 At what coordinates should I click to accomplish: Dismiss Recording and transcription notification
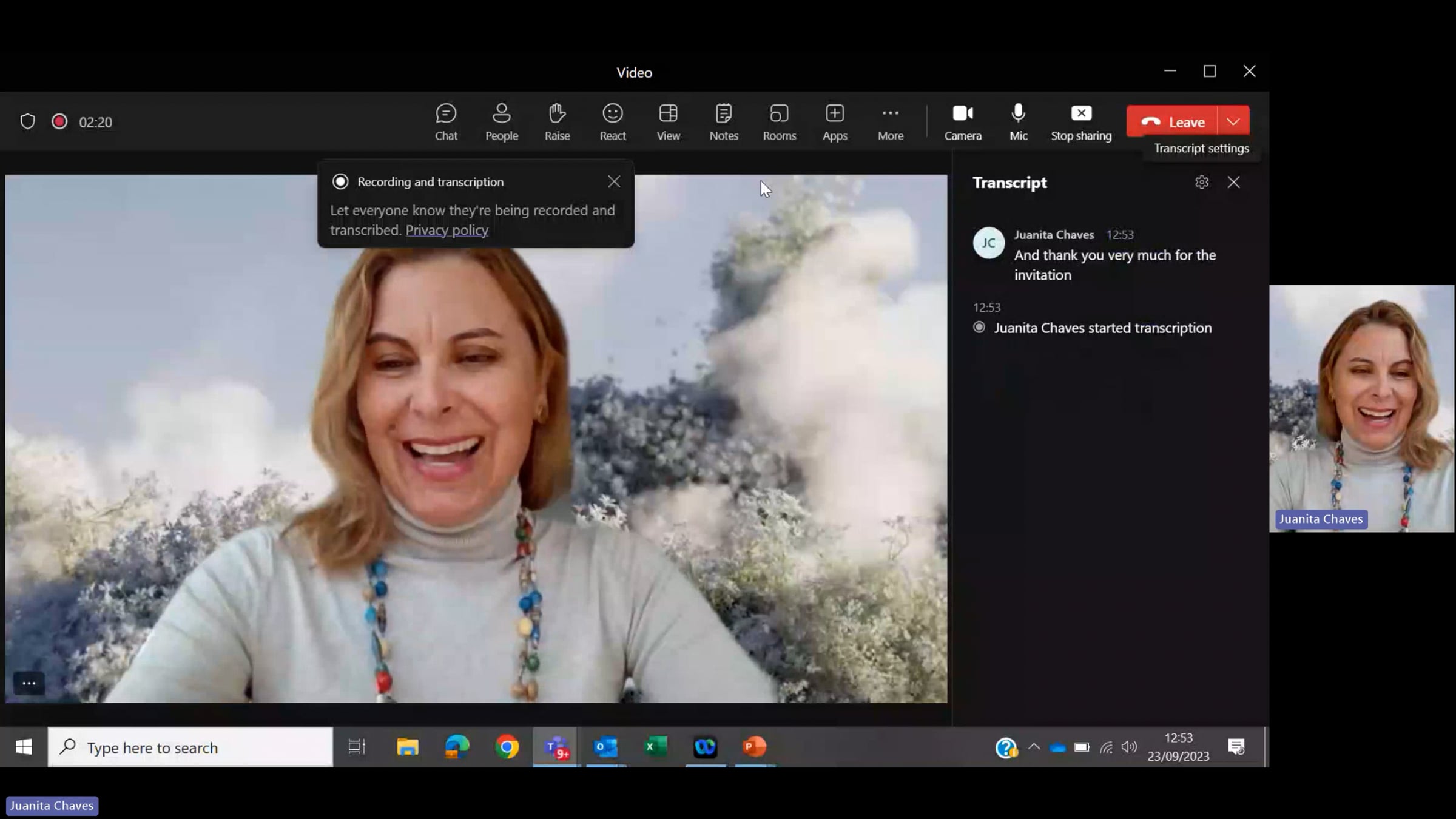click(x=614, y=181)
